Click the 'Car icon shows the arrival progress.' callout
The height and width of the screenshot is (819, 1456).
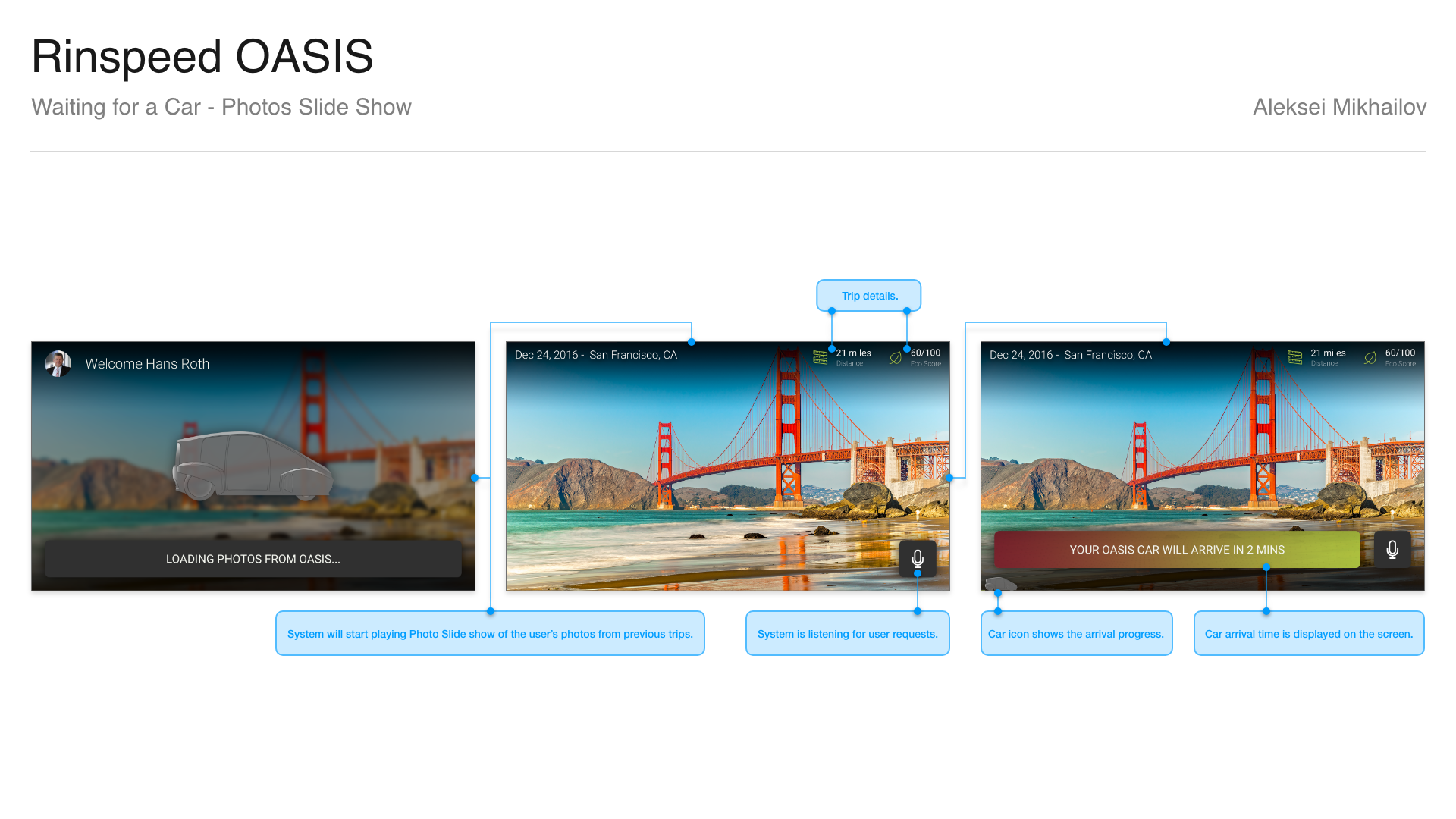pyautogui.click(x=1077, y=633)
